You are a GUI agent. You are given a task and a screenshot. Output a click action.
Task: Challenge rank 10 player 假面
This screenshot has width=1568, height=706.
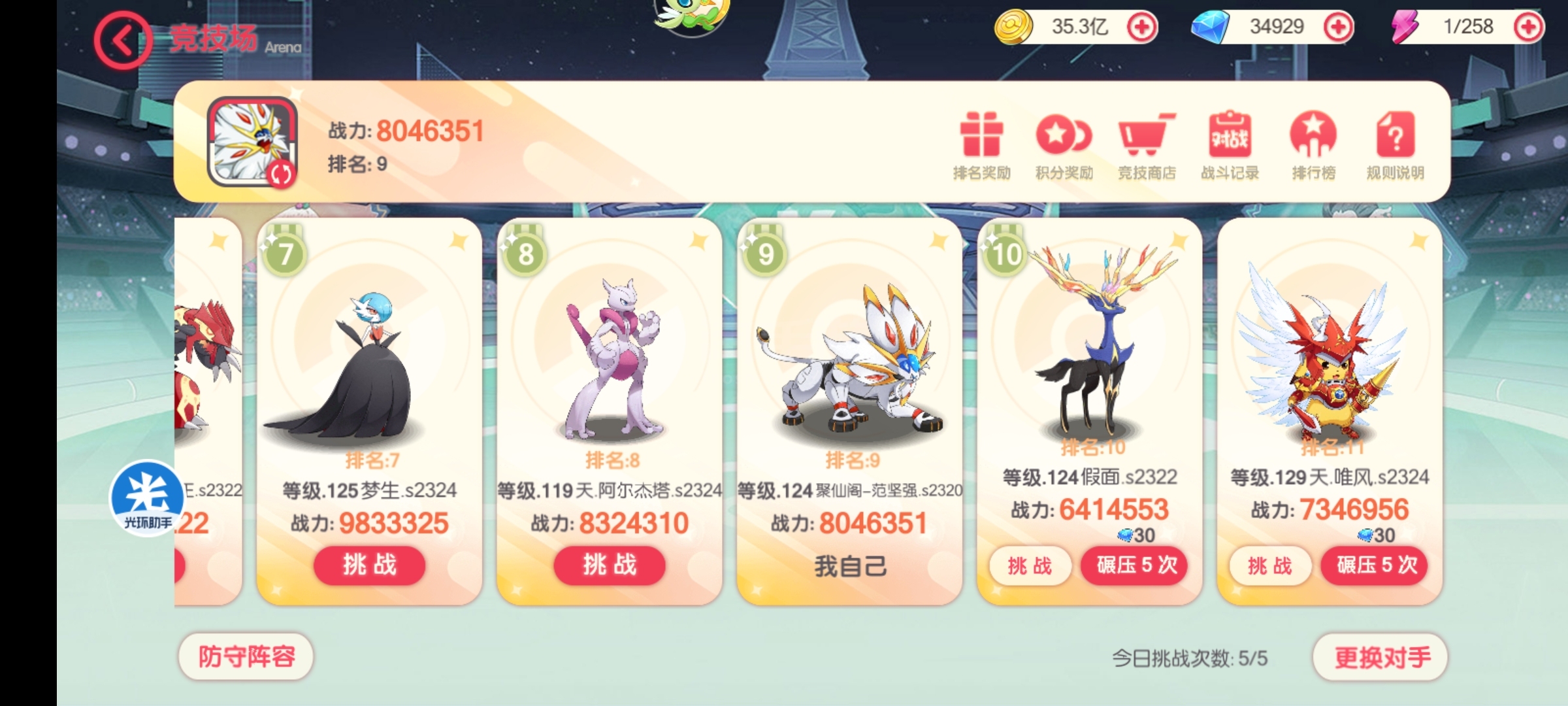pyautogui.click(x=1030, y=565)
